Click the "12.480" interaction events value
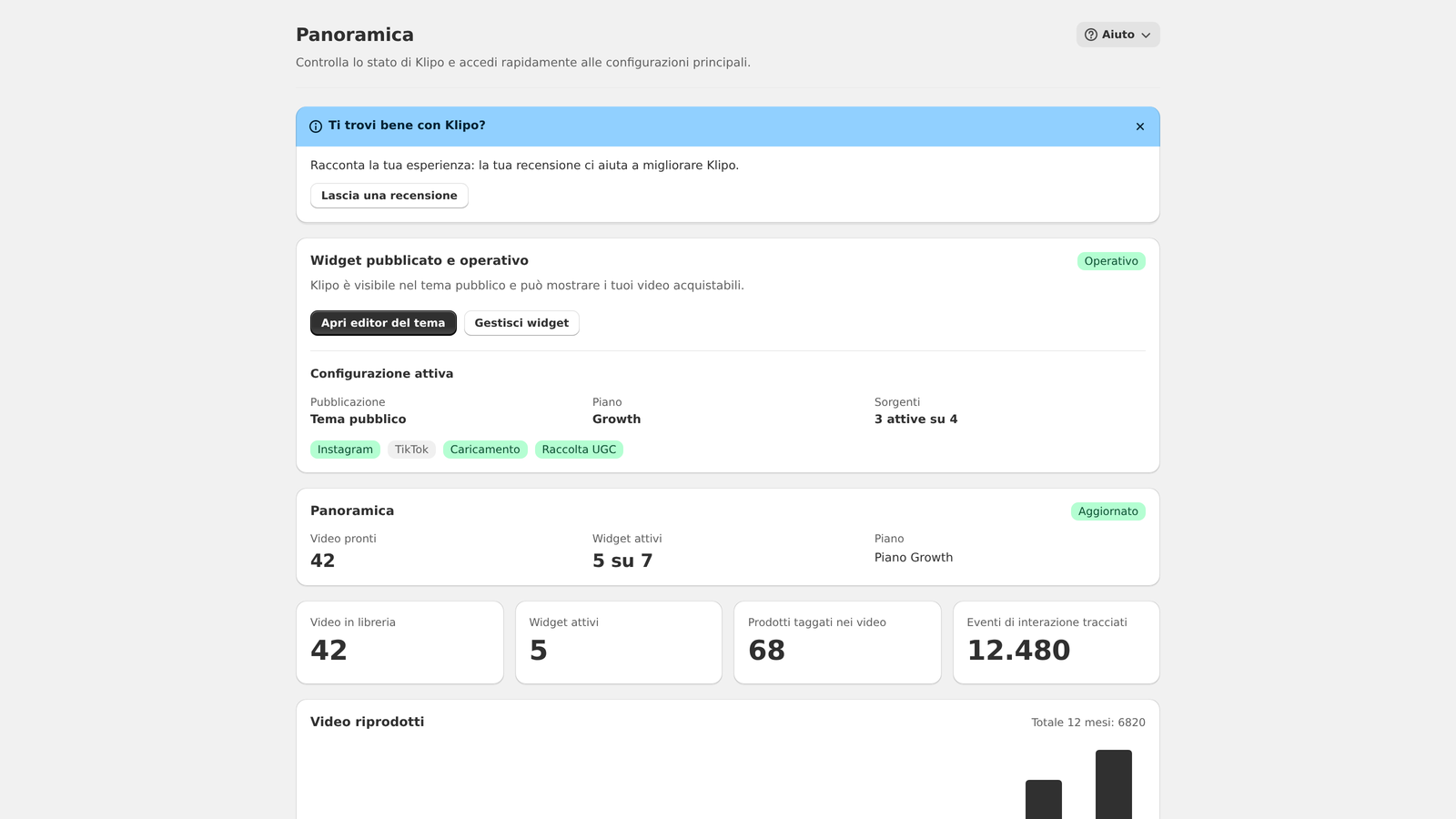The width and height of the screenshot is (1456, 819). tap(1018, 651)
